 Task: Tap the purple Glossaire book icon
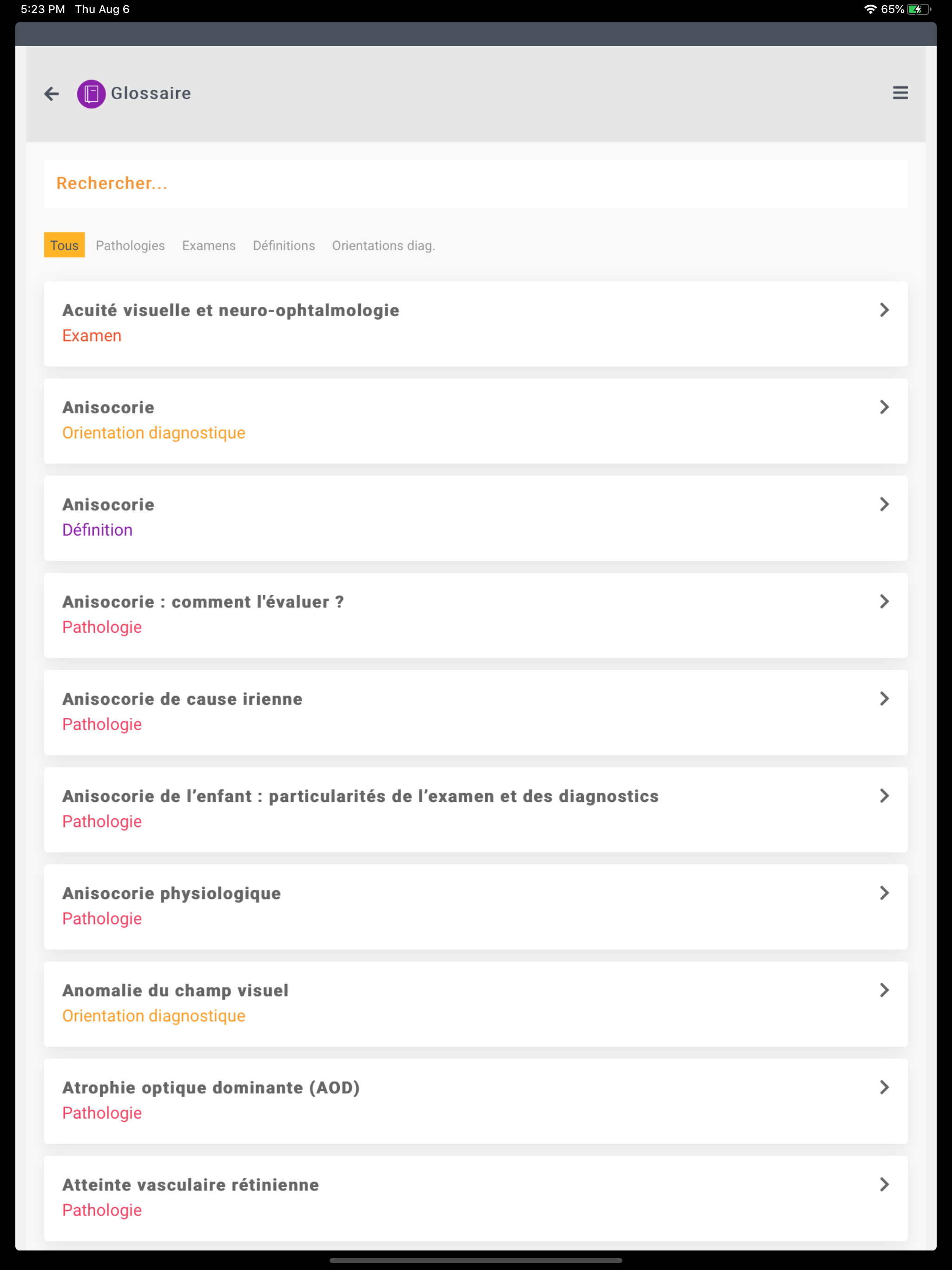click(x=91, y=93)
